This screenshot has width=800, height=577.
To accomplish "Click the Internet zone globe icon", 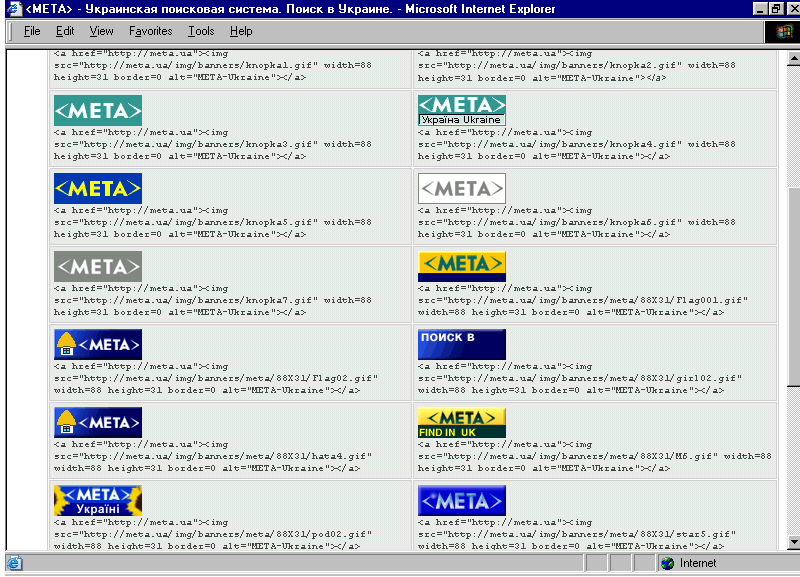I will pyautogui.click(x=667, y=563).
